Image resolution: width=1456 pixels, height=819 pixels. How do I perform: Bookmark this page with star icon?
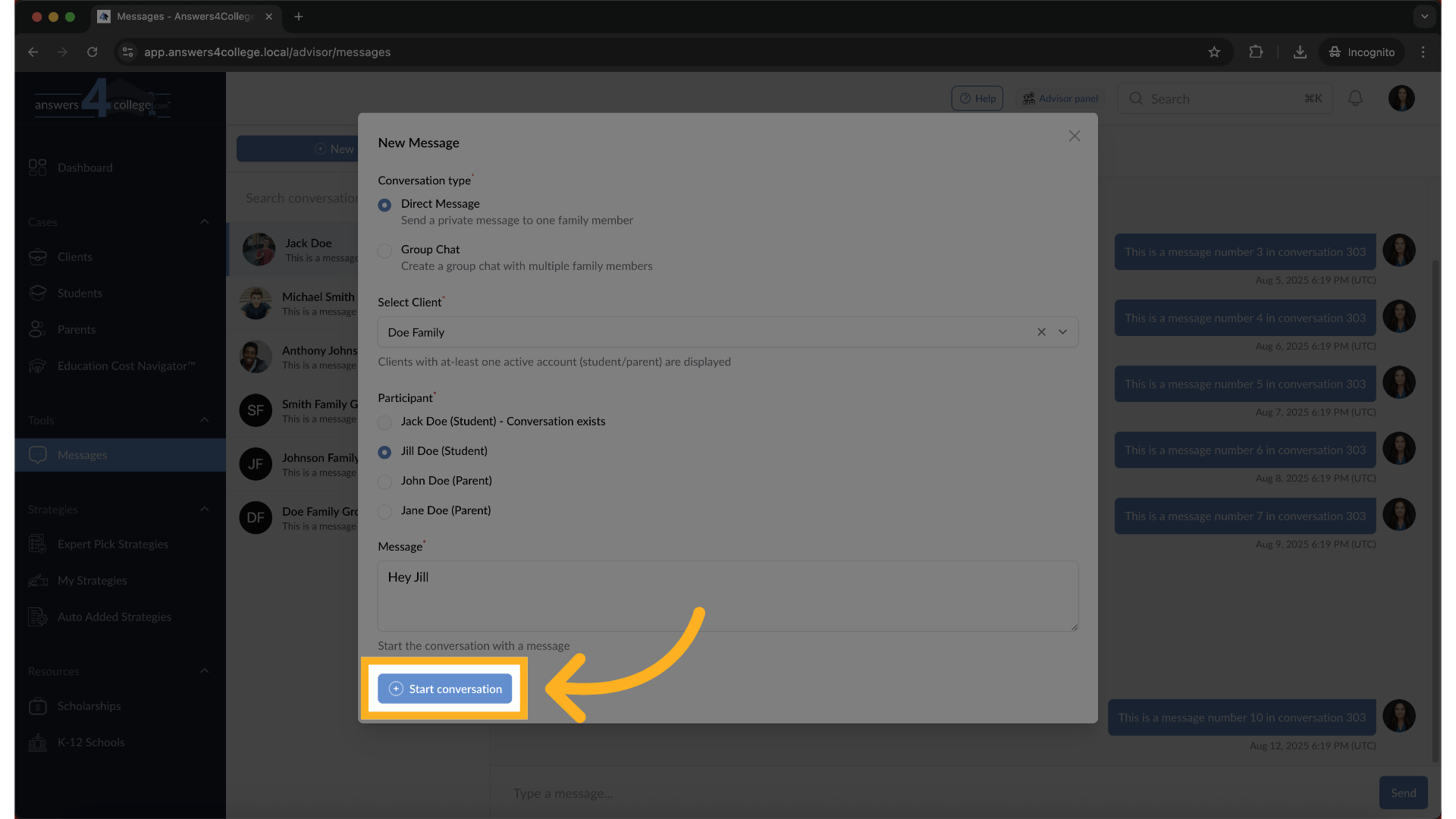coord(1214,52)
